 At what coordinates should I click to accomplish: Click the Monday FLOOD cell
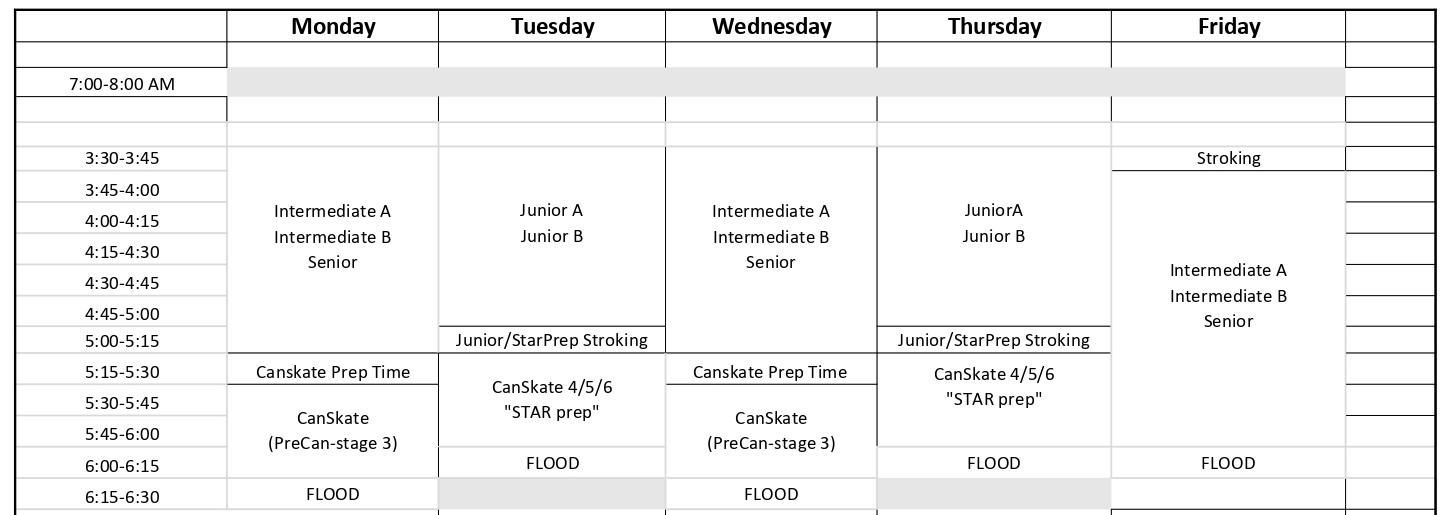click(x=333, y=494)
